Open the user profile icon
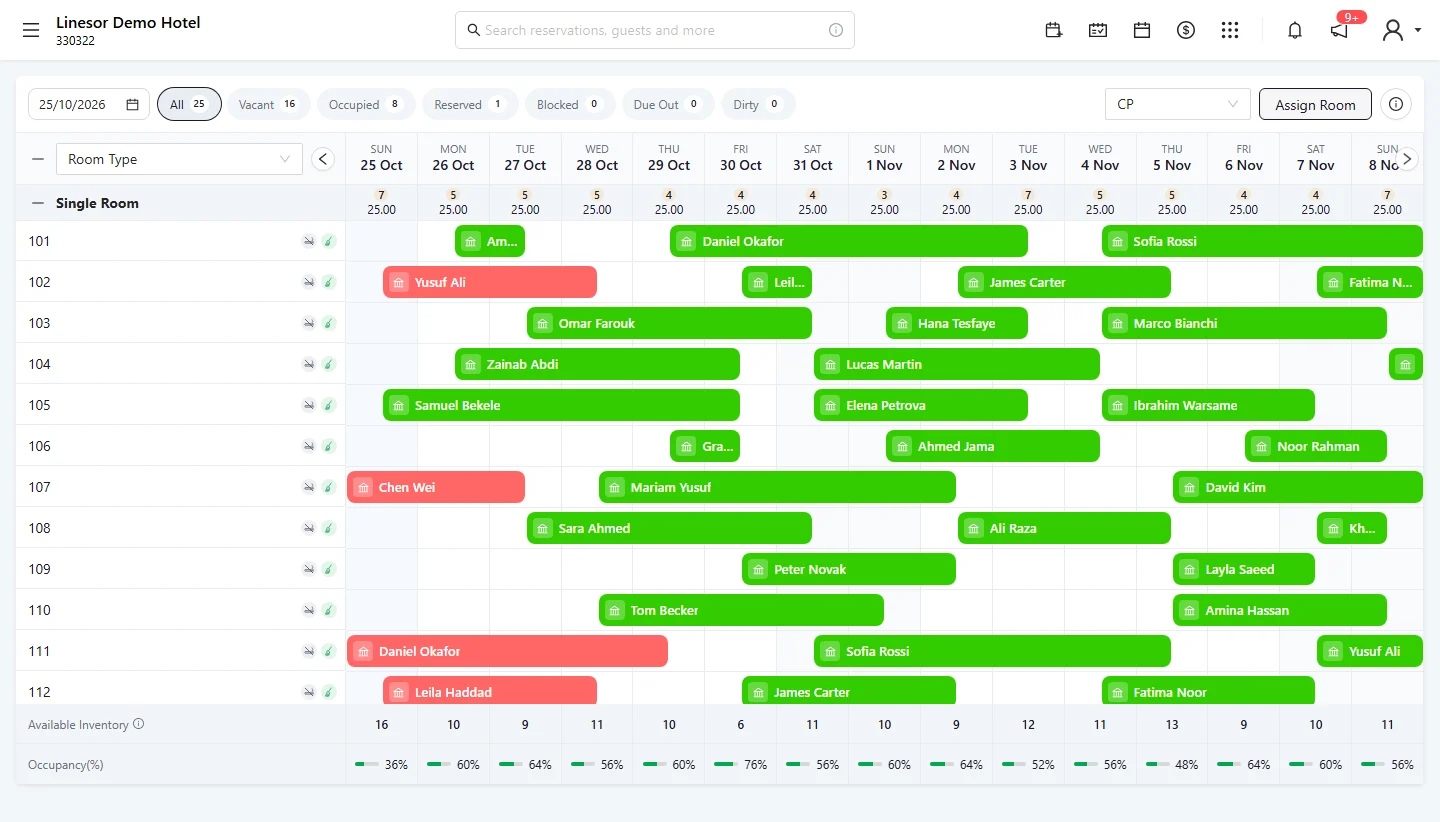 coord(1393,30)
